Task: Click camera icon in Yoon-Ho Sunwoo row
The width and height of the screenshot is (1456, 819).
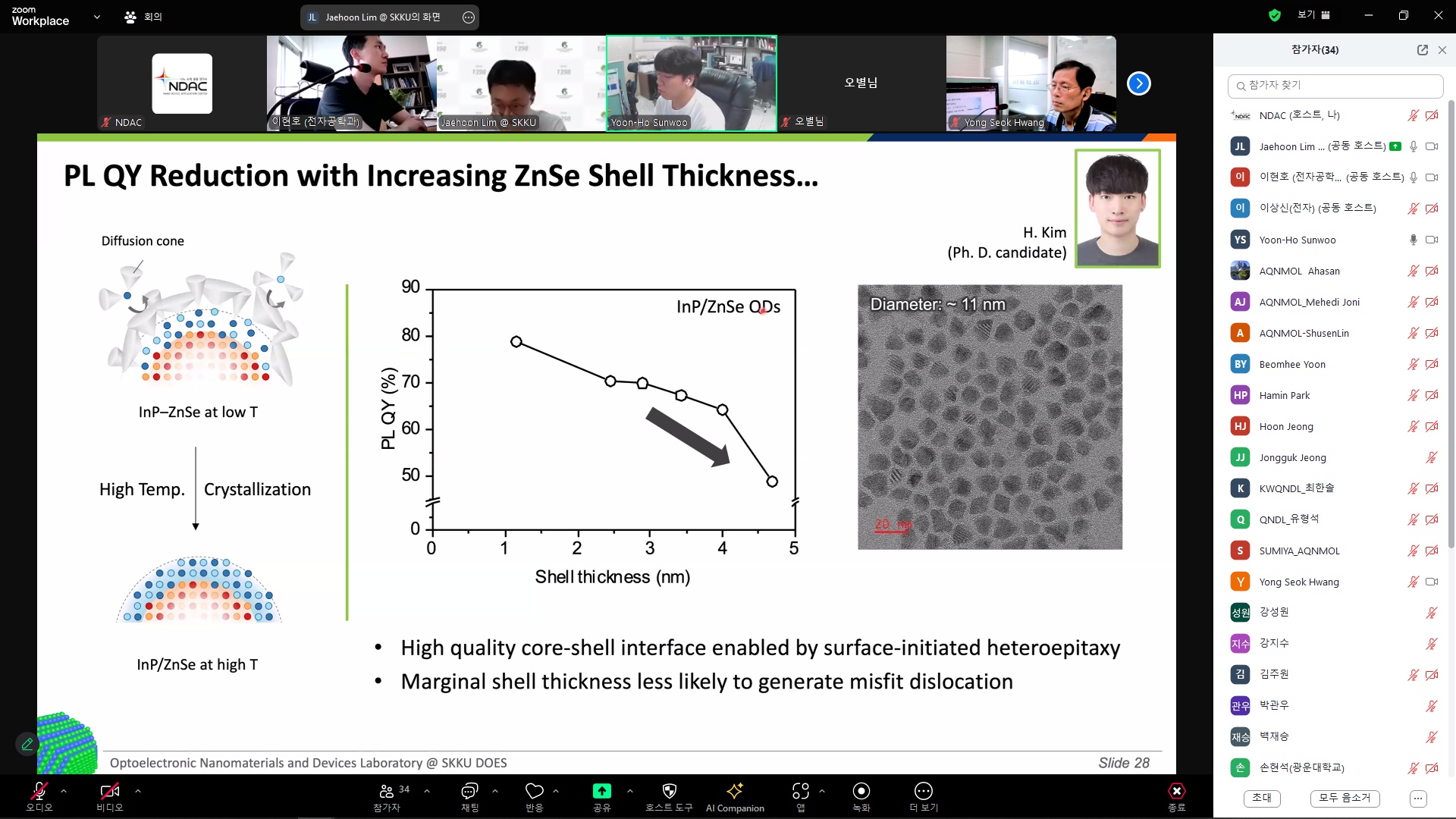Action: coord(1432,240)
